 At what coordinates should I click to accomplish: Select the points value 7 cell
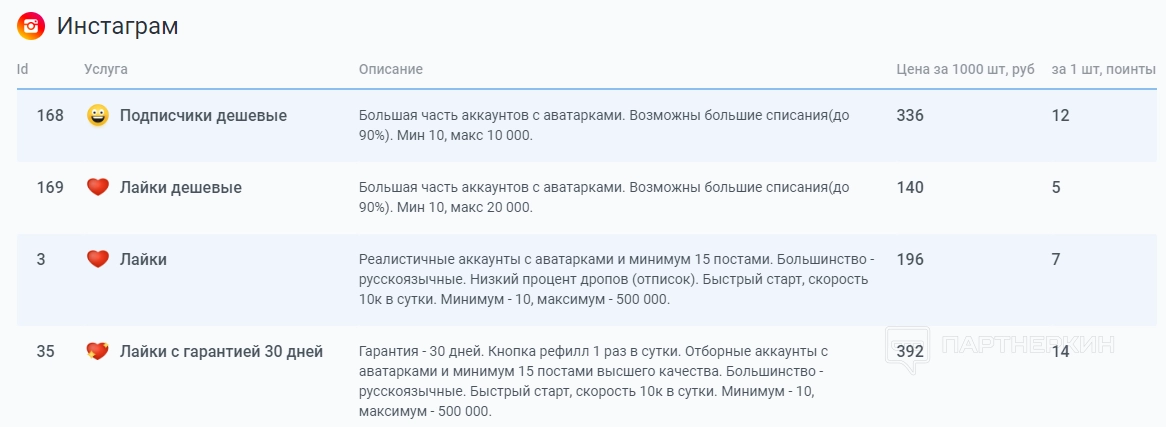(x=1055, y=260)
